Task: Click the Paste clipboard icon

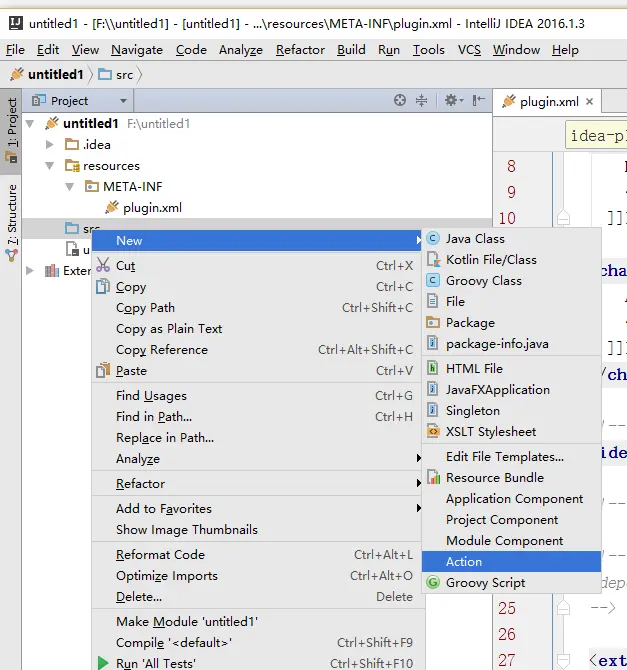Action: coord(102,371)
